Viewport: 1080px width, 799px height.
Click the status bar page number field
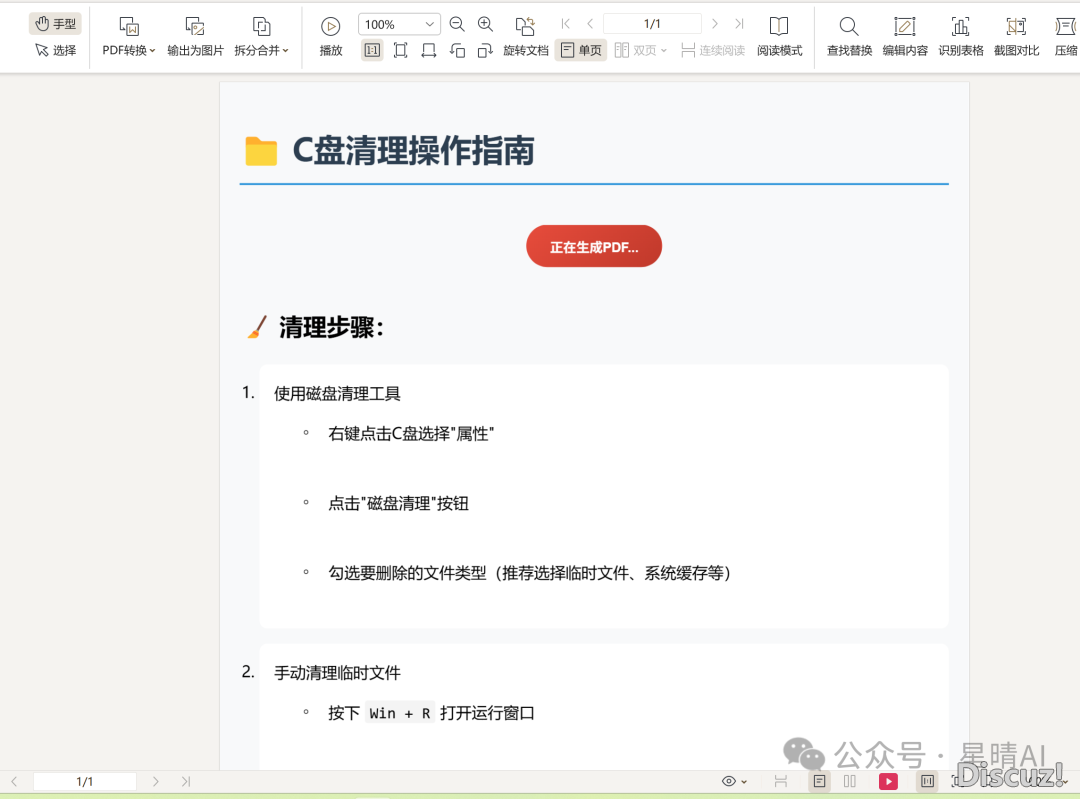tap(85, 782)
